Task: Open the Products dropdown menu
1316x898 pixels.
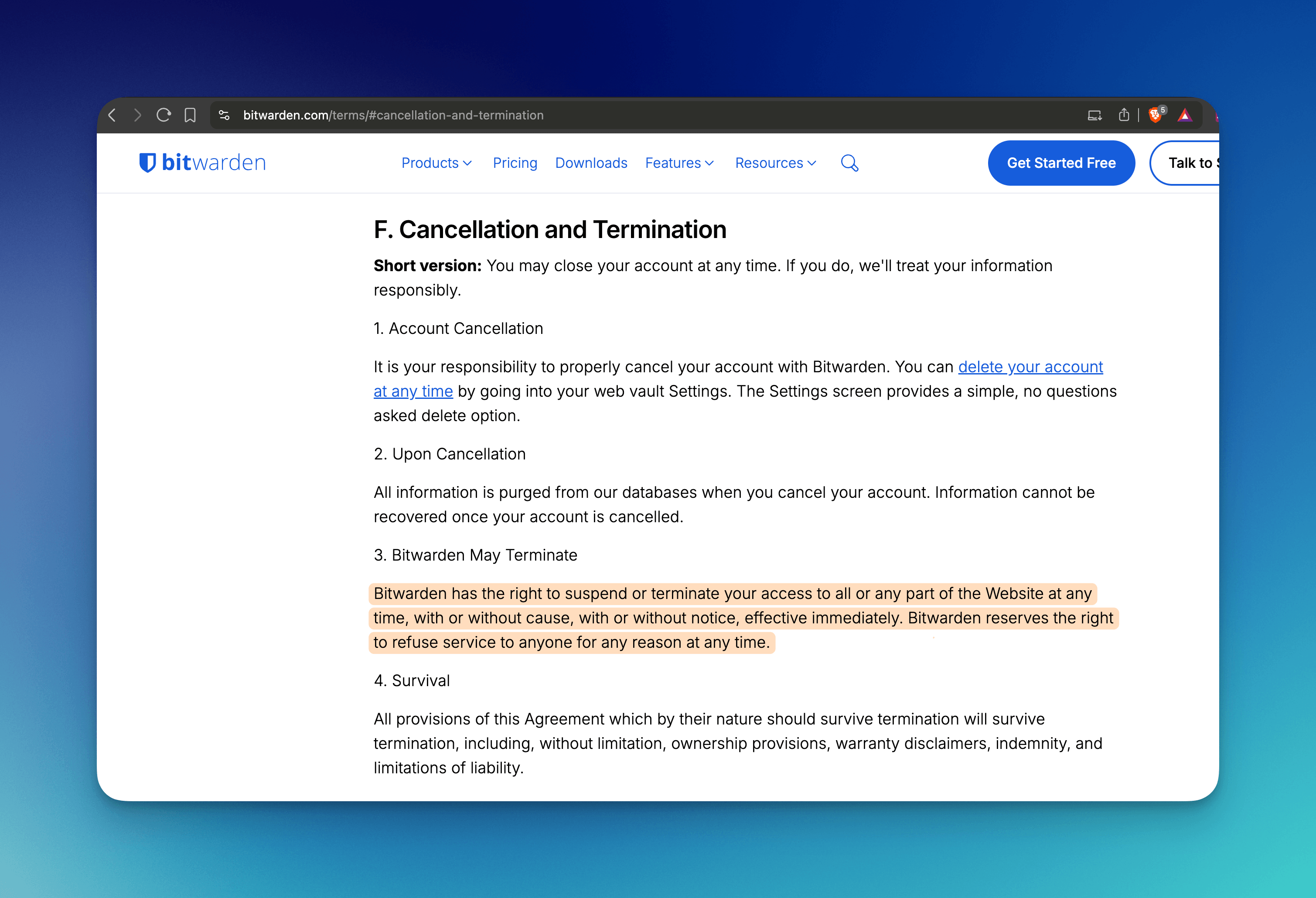Action: 436,163
